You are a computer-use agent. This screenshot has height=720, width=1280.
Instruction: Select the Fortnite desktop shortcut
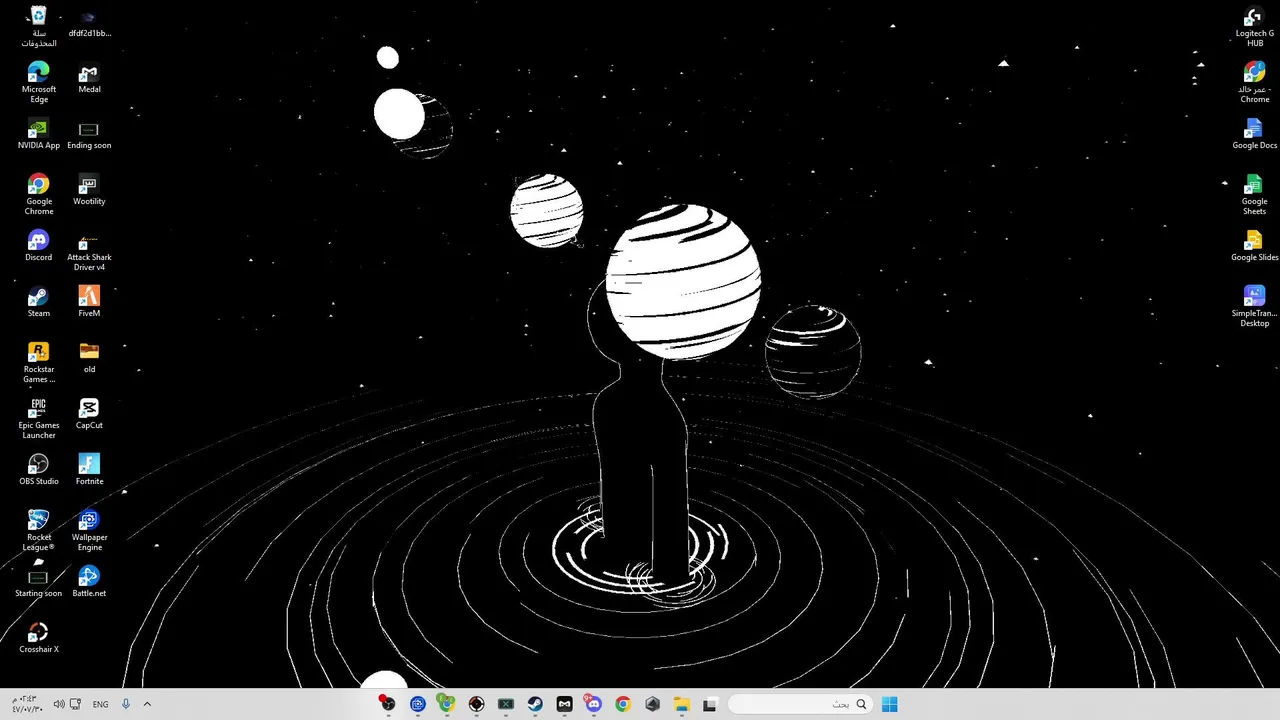(x=89, y=471)
